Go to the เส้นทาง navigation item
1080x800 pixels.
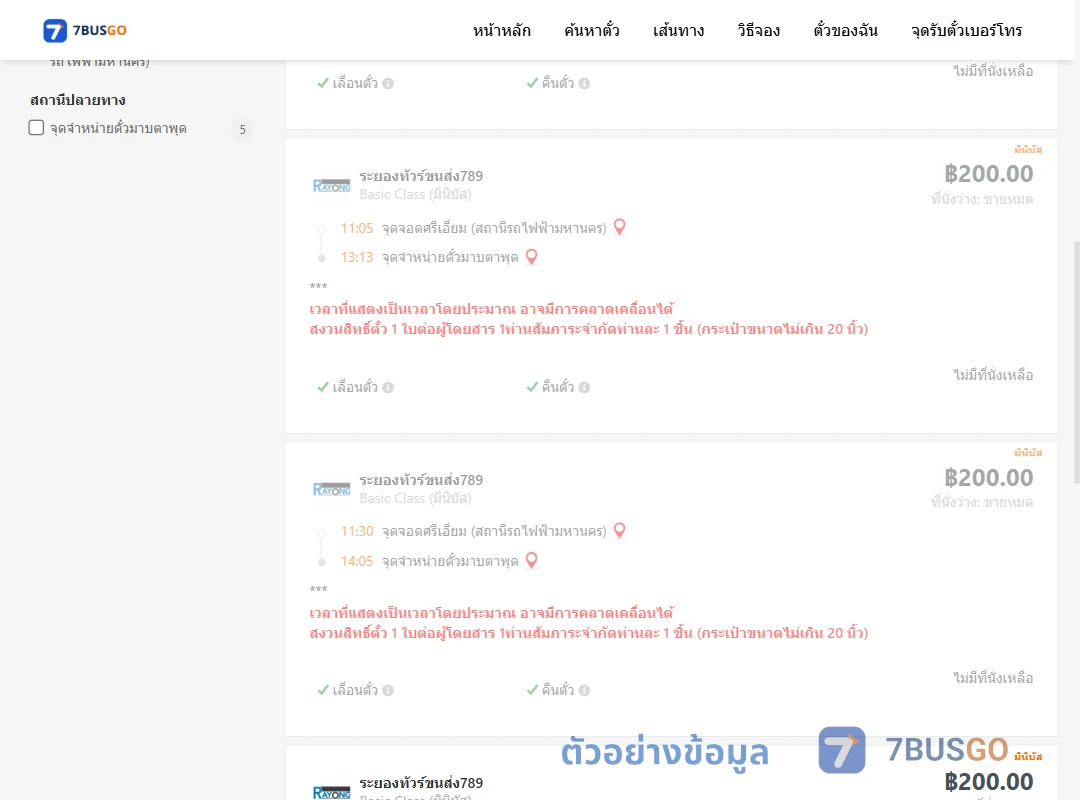coord(678,30)
